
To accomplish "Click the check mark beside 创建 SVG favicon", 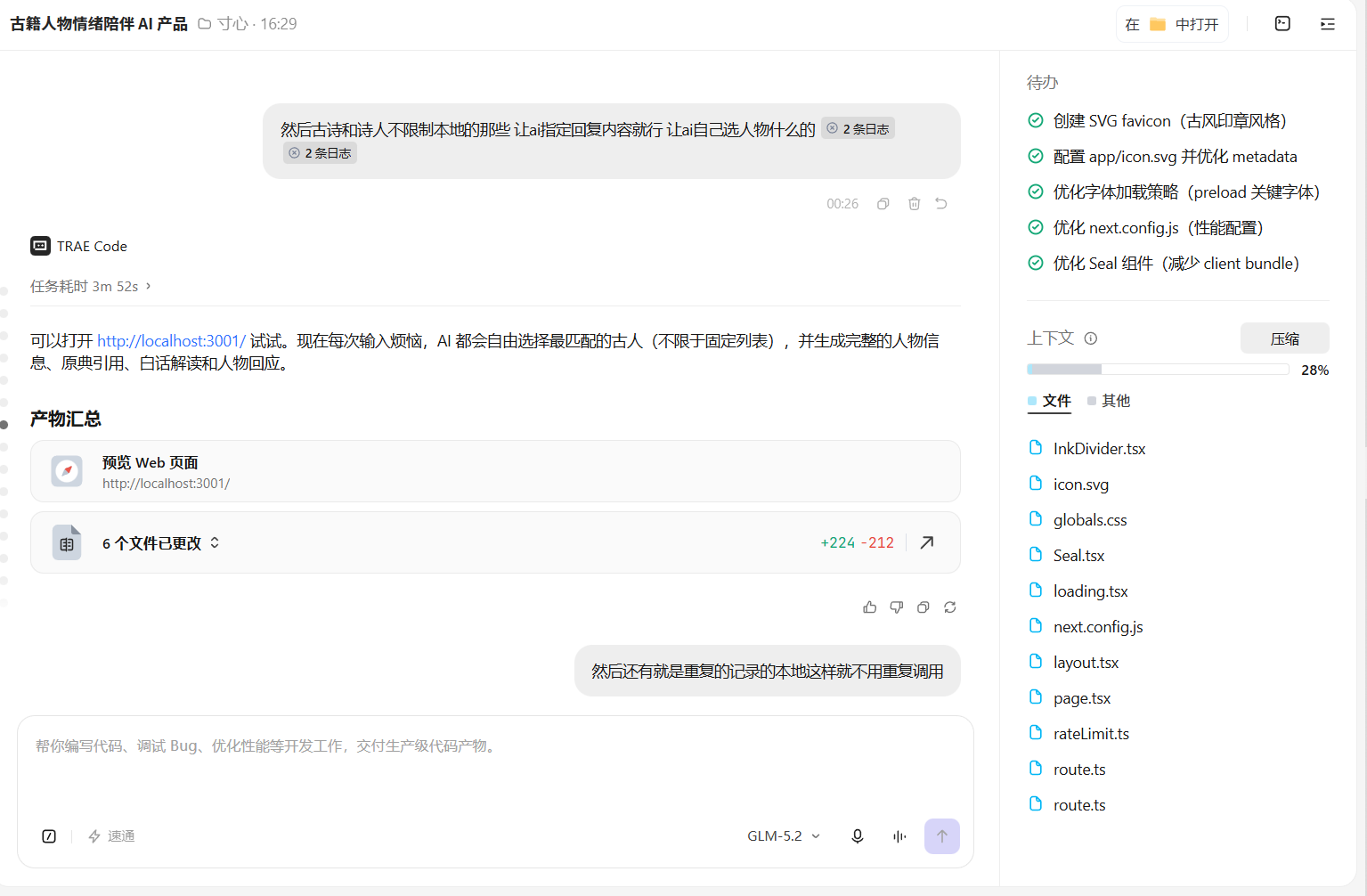I will point(1036,120).
